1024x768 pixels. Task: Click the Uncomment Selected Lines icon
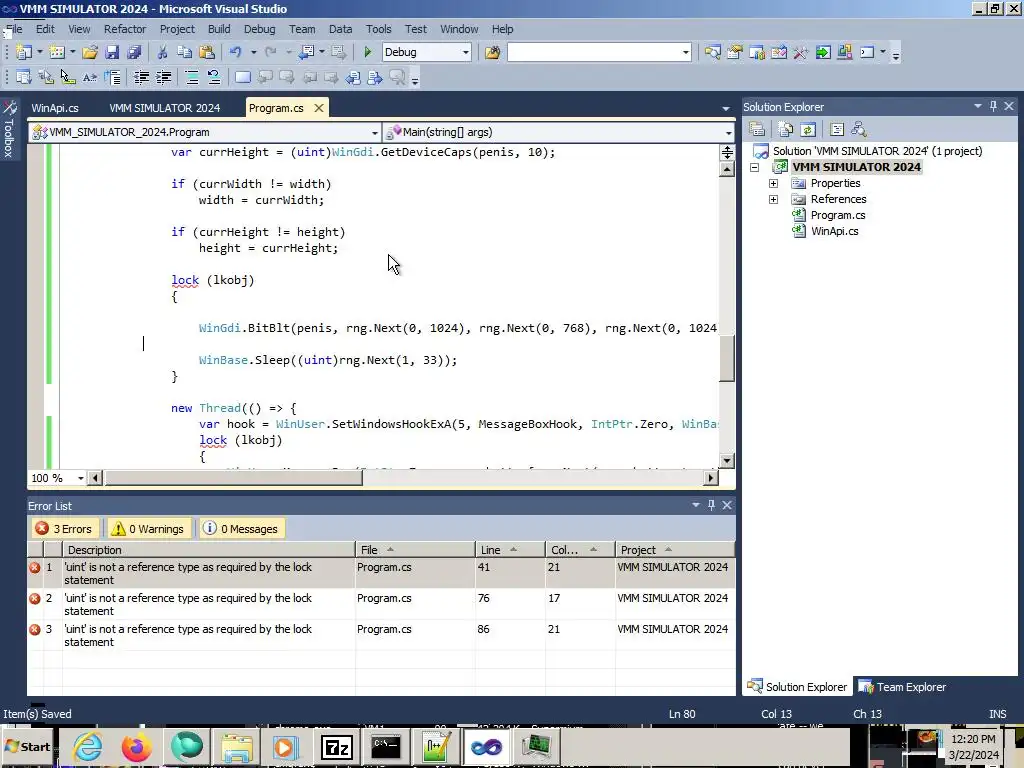pos(214,78)
